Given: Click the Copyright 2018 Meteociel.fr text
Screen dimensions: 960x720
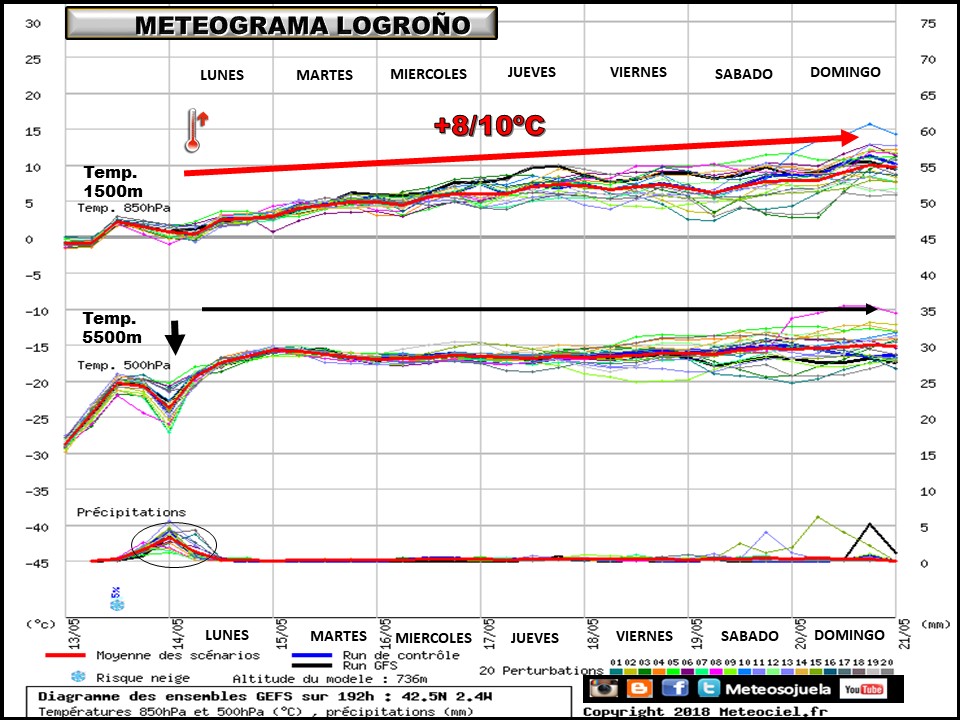Looking at the screenshot, I should pyautogui.click(x=705, y=712).
